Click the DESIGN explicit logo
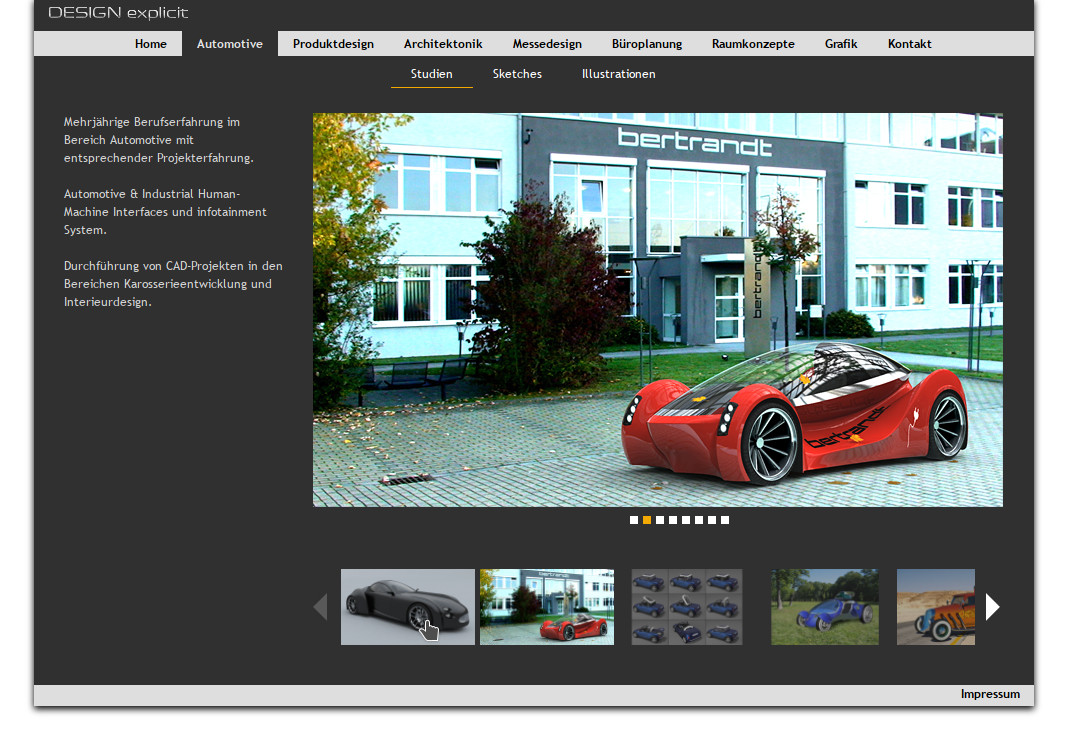The image size is (1072, 750). coord(118,12)
